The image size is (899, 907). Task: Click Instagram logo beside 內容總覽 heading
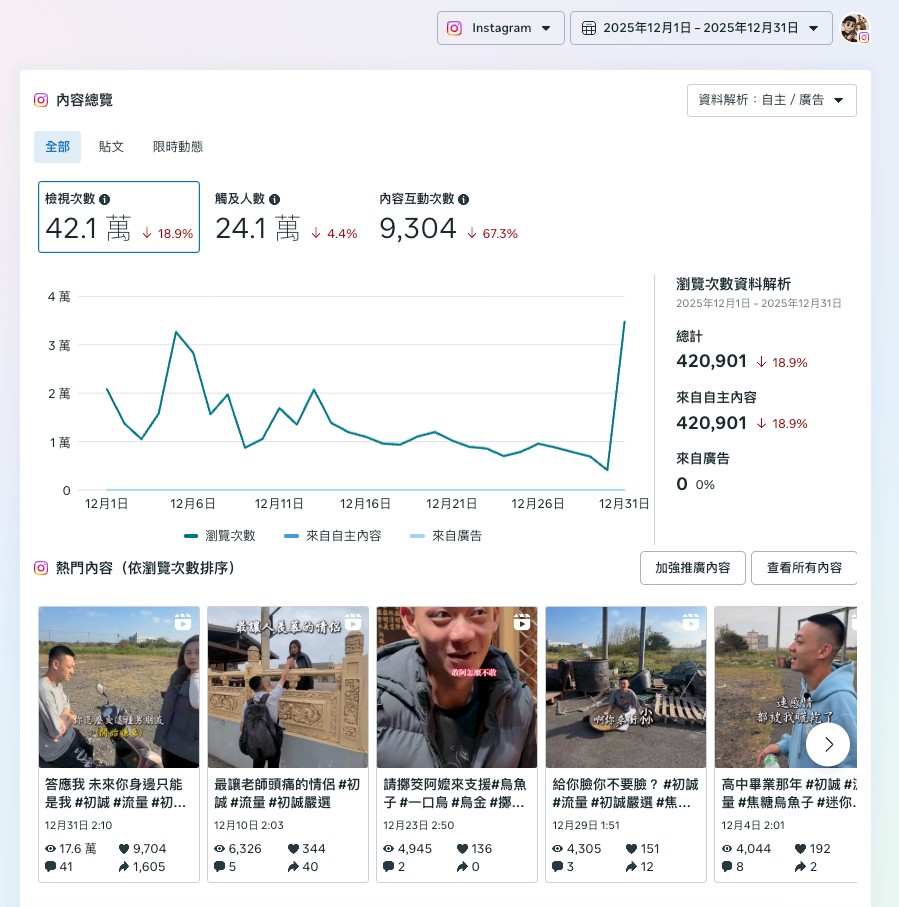point(41,100)
